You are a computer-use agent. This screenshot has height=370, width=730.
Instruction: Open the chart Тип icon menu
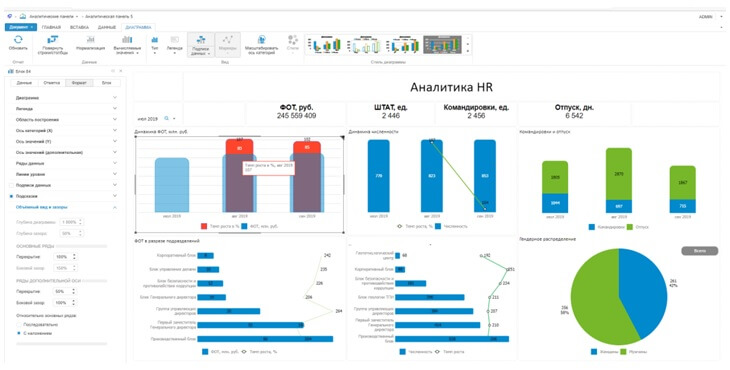(155, 40)
